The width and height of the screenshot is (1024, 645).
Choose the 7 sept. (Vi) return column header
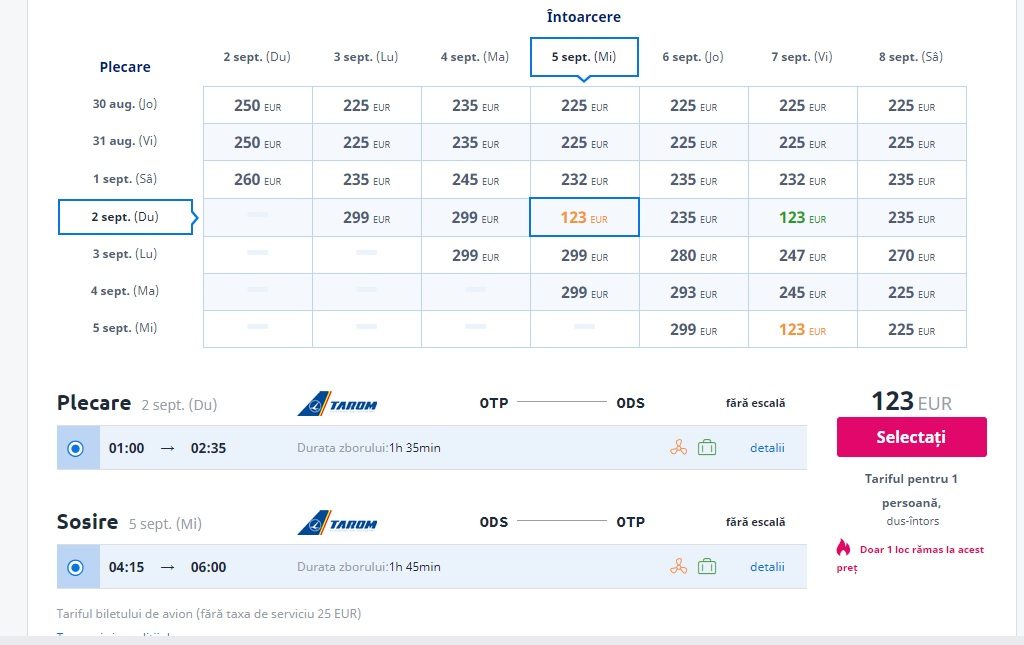point(802,57)
